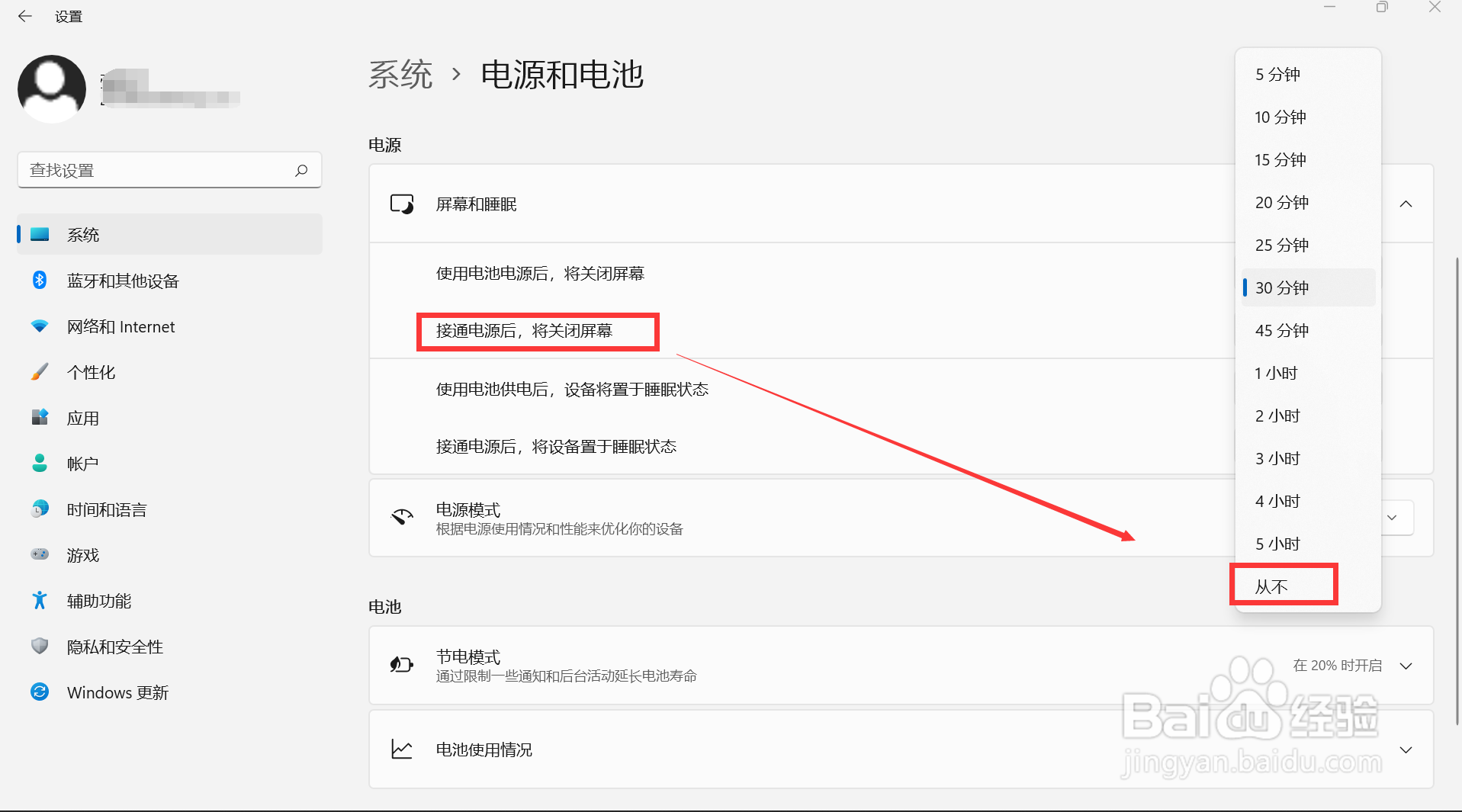Click the Accessibility icon in the sidebar
Viewport: 1462px width, 812px height.
[x=40, y=601]
